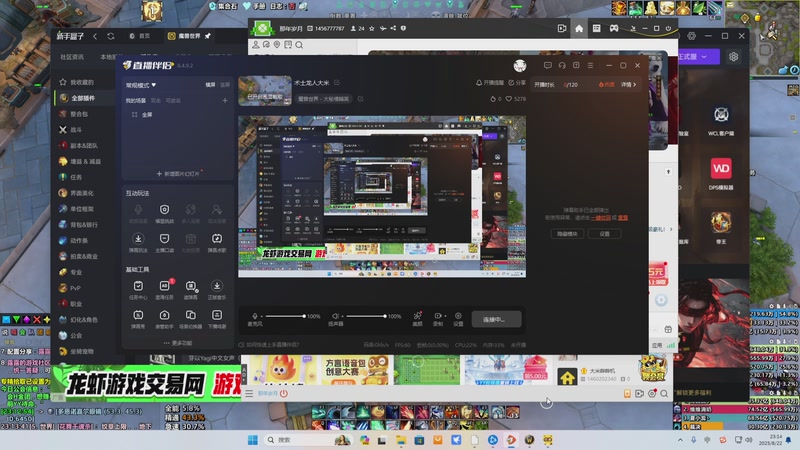
Task: Open the 设置 gear in 直播伴侣 bottom bar
Action: (458, 316)
